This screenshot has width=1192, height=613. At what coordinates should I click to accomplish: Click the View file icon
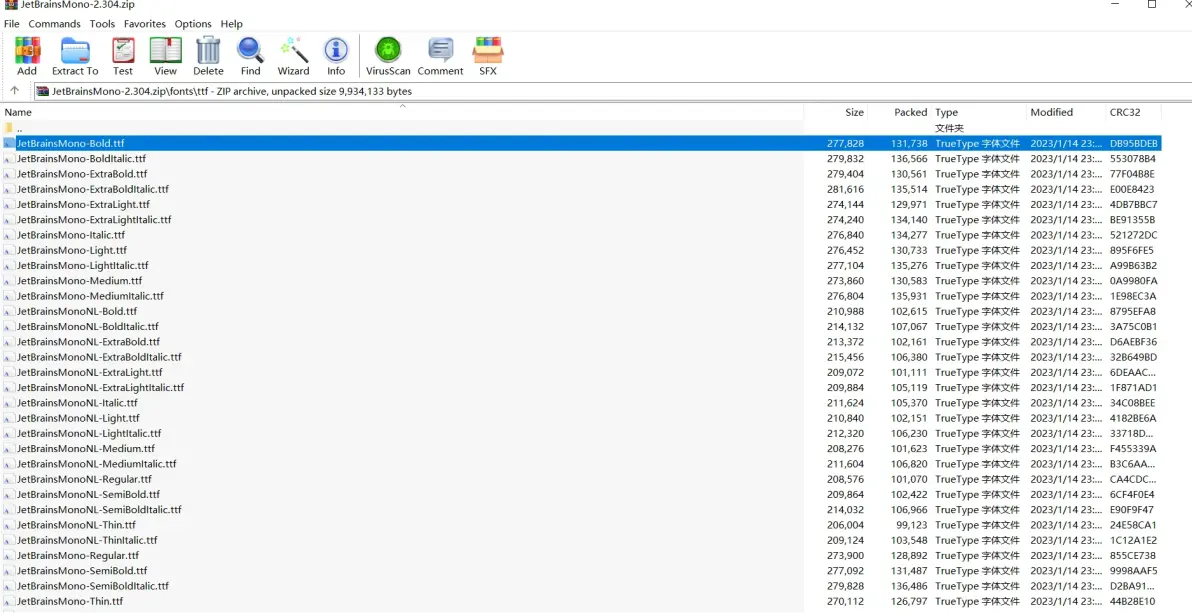165,56
